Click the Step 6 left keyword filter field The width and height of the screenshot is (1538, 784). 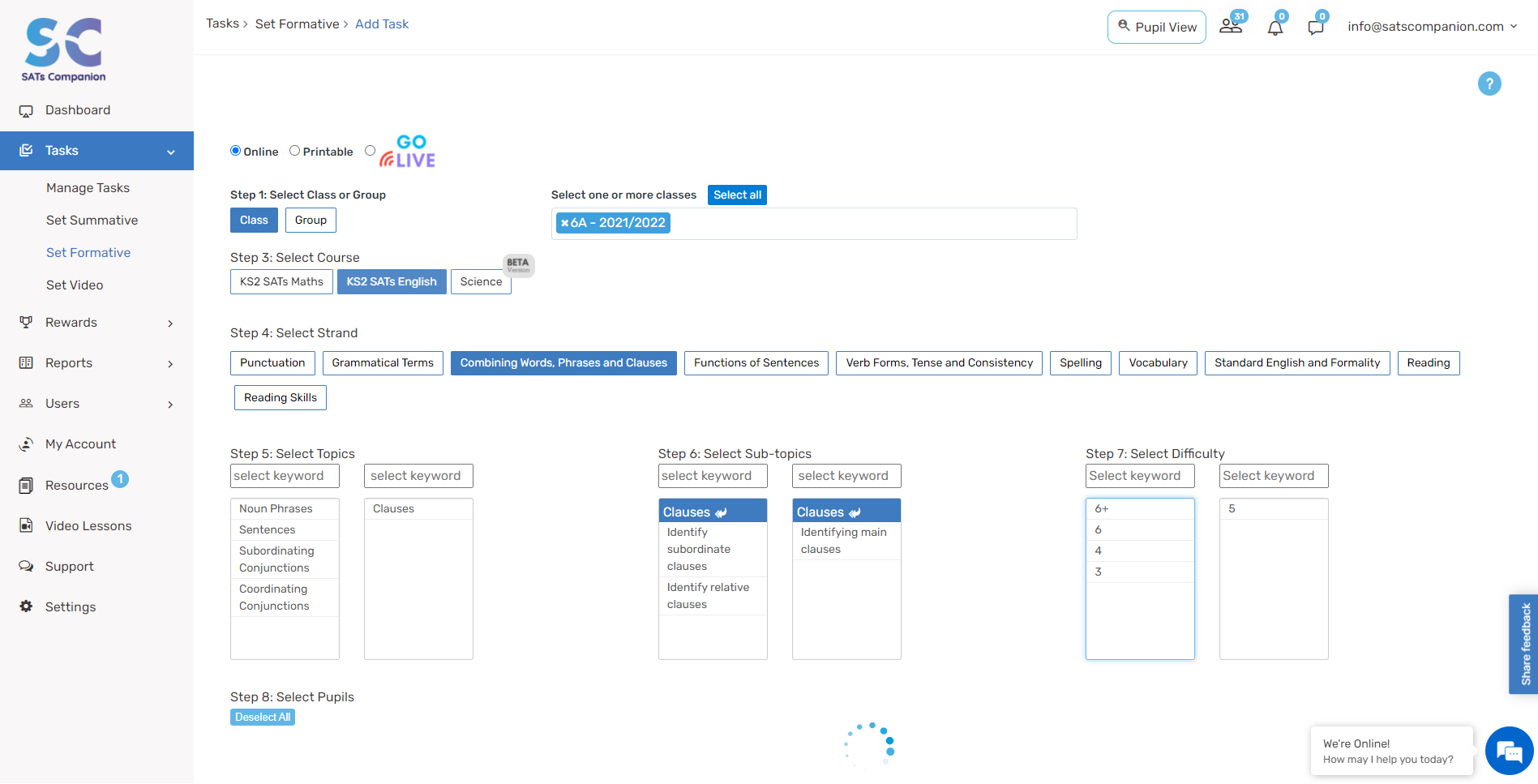pos(713,476)
